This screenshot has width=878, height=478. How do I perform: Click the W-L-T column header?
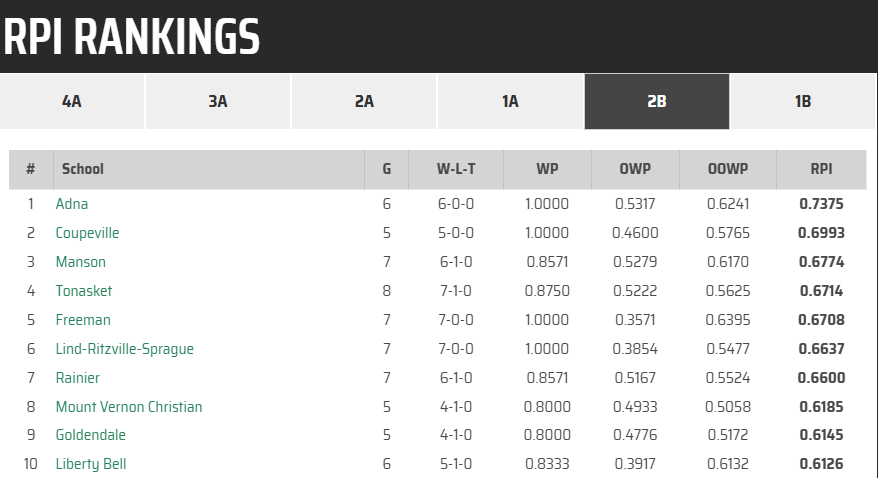tap(456, 169)
